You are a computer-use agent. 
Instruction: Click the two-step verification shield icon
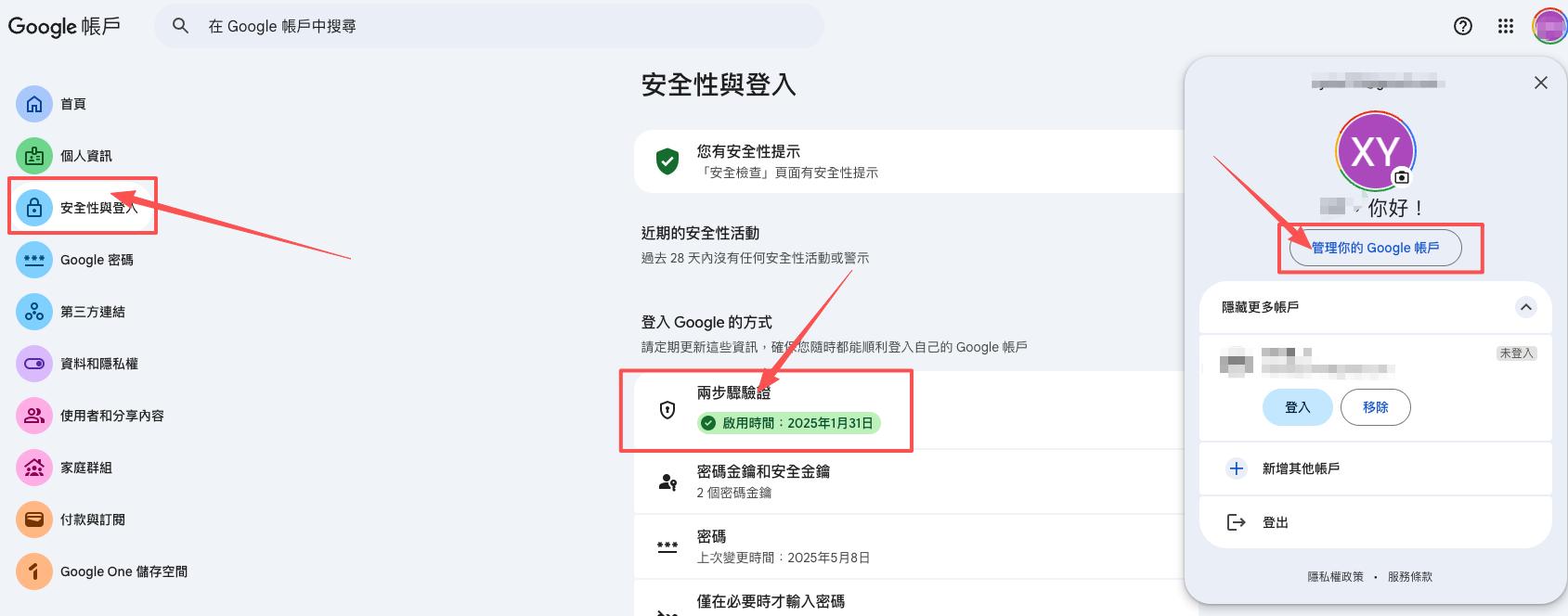pyautogui.click(x=667, y=410)
